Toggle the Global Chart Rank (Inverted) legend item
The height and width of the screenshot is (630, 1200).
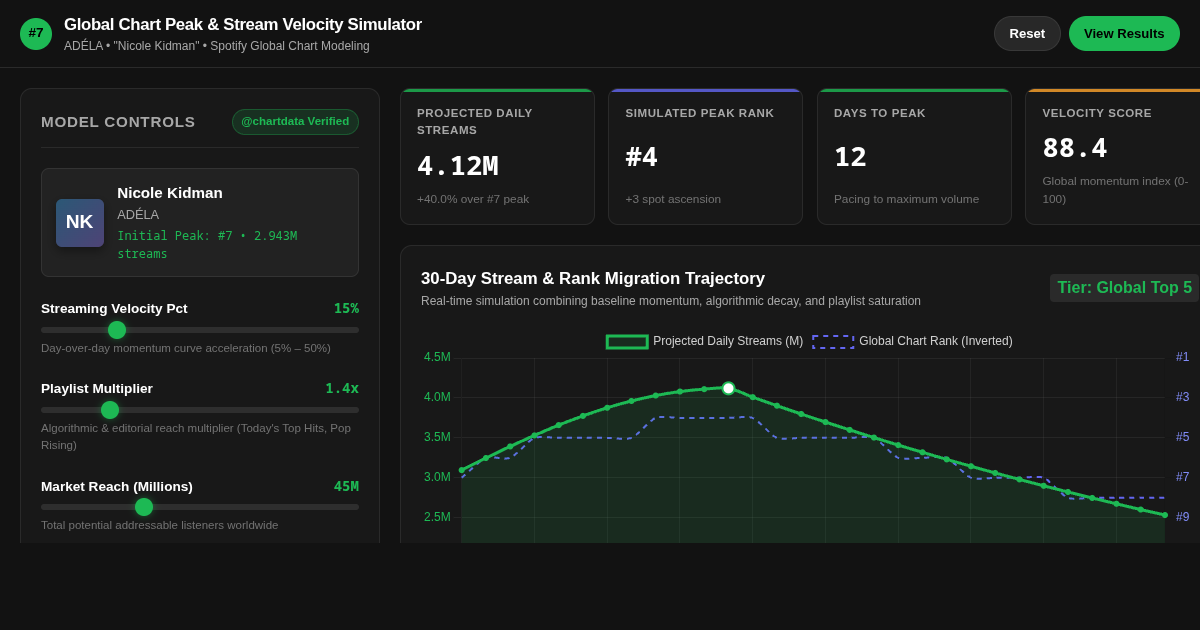tap(912, 341)
